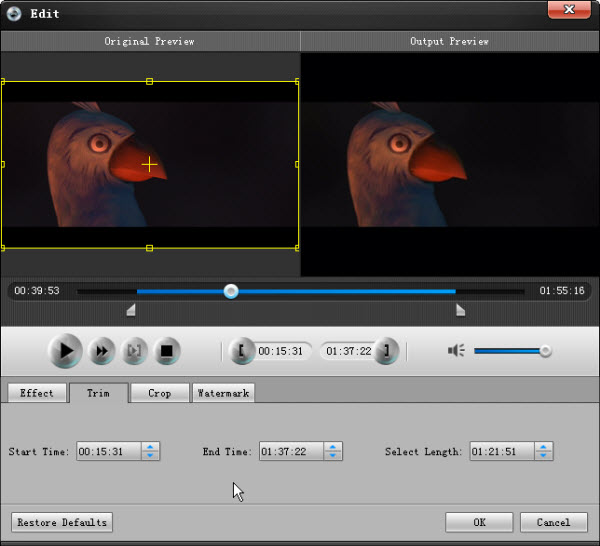
Task: Click the left trim start marker
Action: (x=131, y=310)
